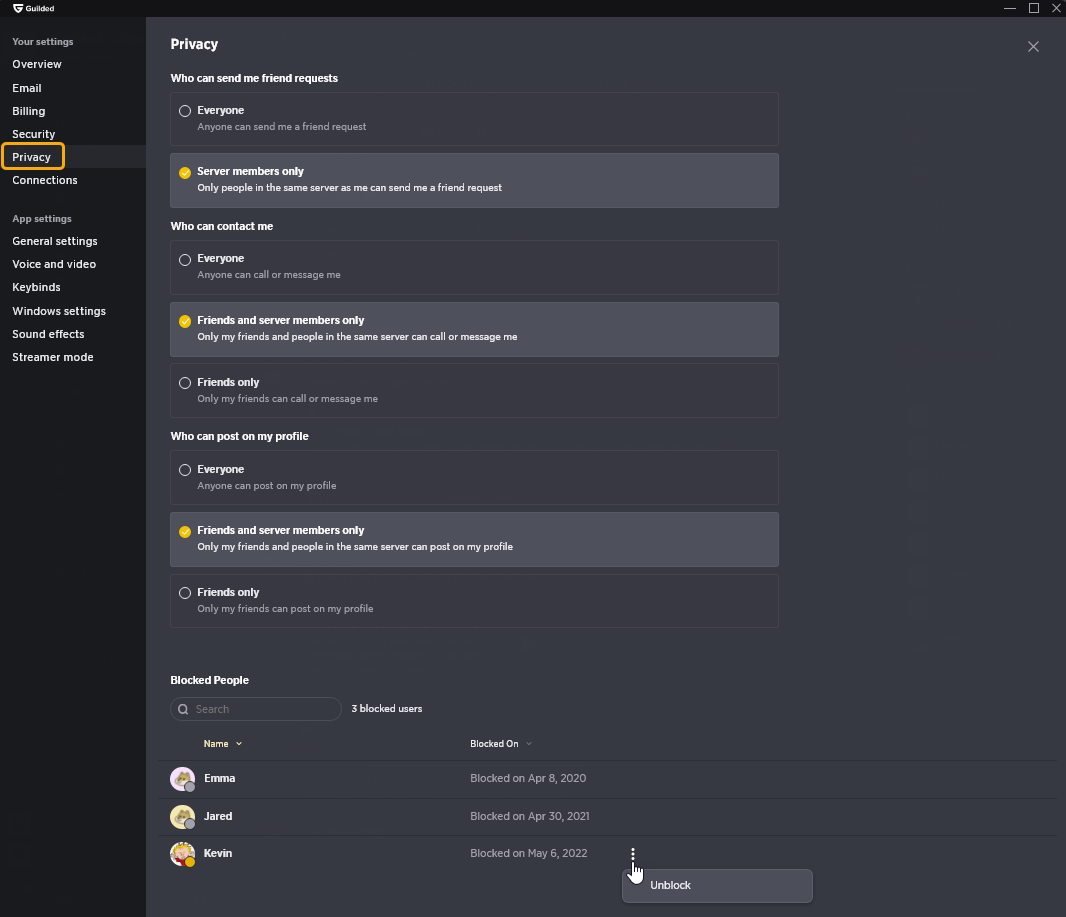Open Windows settings page
The image size is (1066, 917).
(59, 311)
